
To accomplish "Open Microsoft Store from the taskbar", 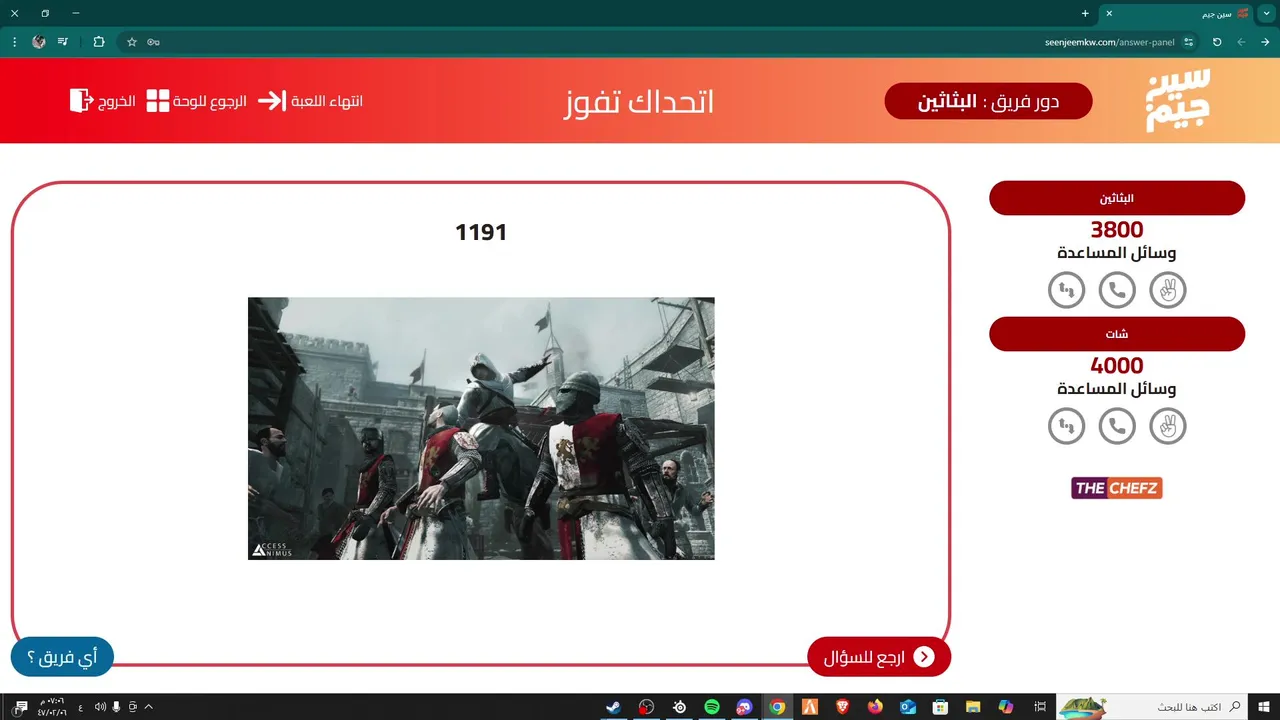I will coord(940,707).
